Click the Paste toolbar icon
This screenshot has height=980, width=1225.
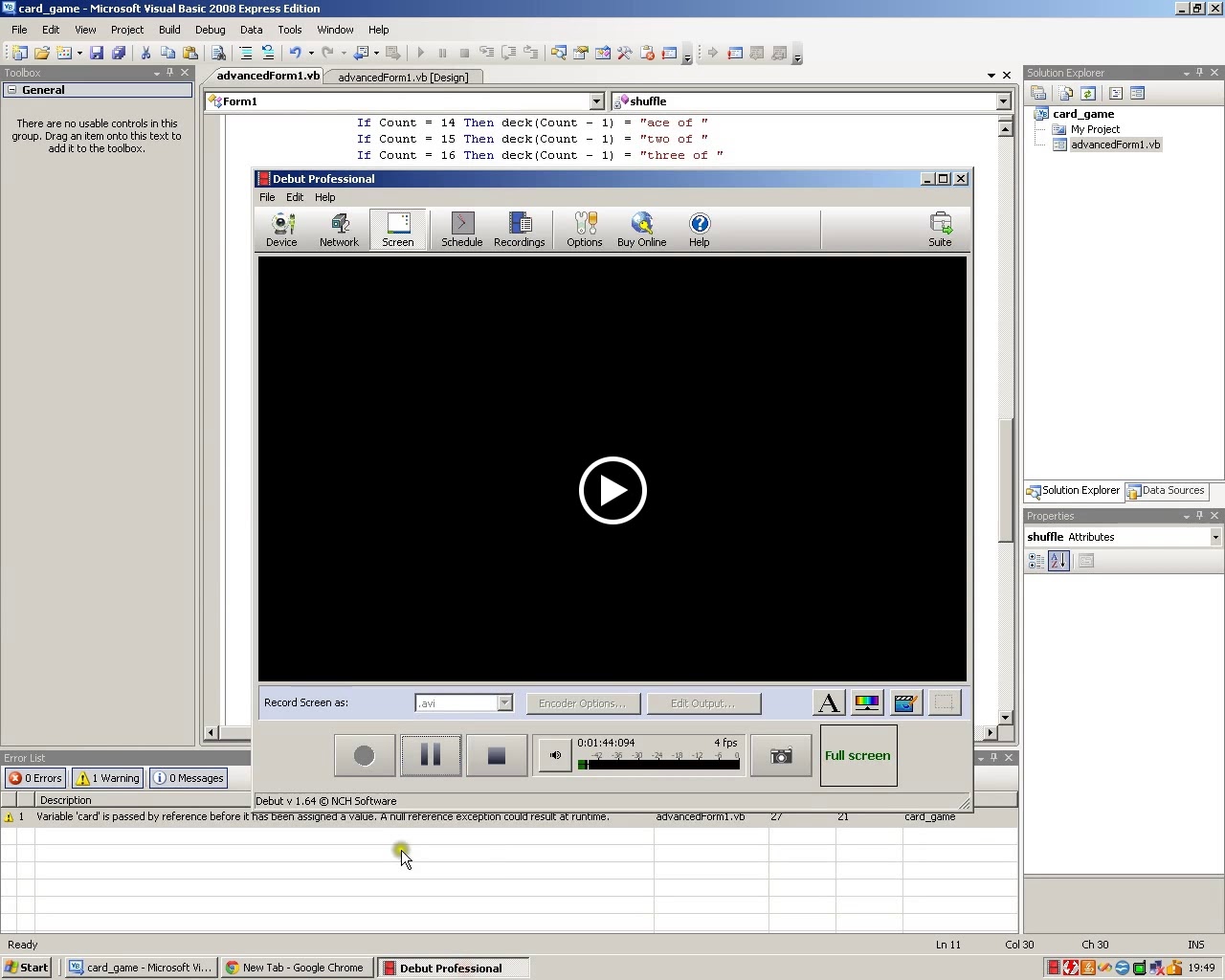(190, 54)
